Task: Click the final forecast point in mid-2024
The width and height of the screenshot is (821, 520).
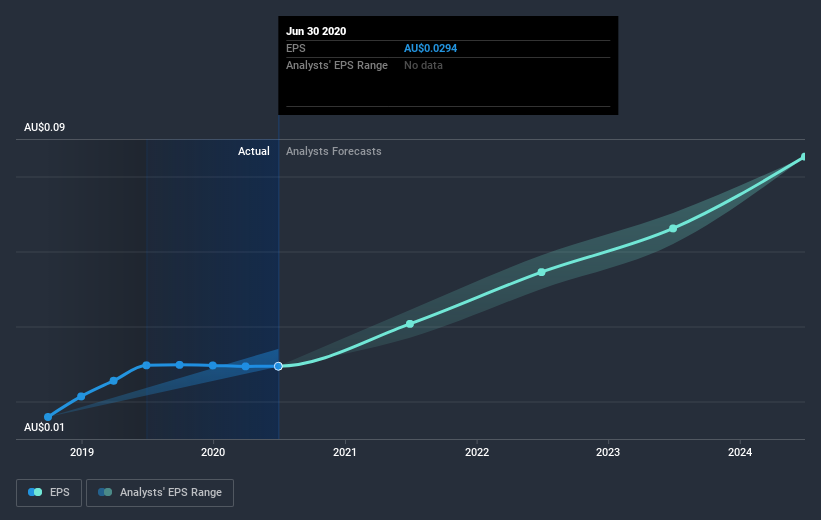Action: coord(804,157)
